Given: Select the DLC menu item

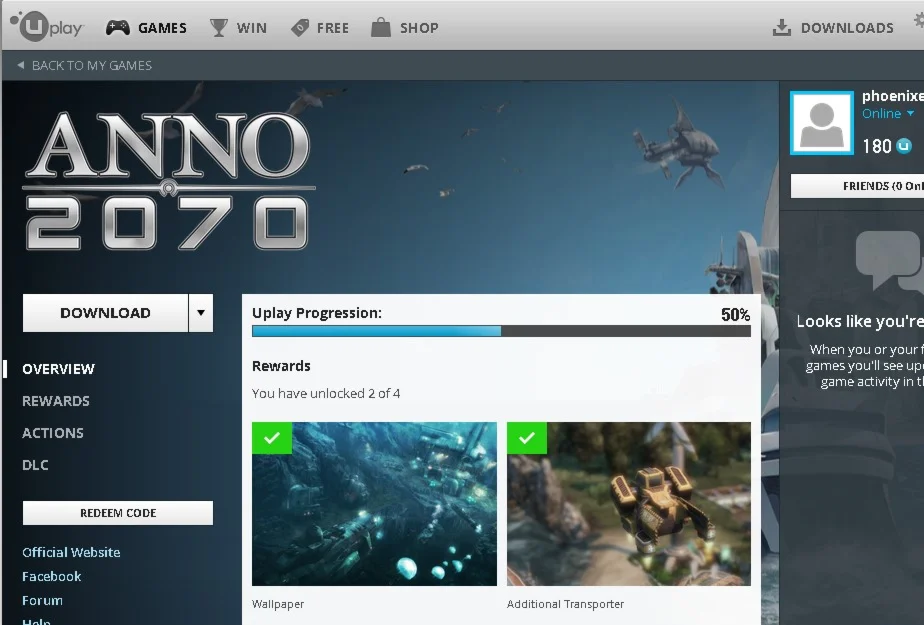Looking at the screenshot, I should pos(35,465).
